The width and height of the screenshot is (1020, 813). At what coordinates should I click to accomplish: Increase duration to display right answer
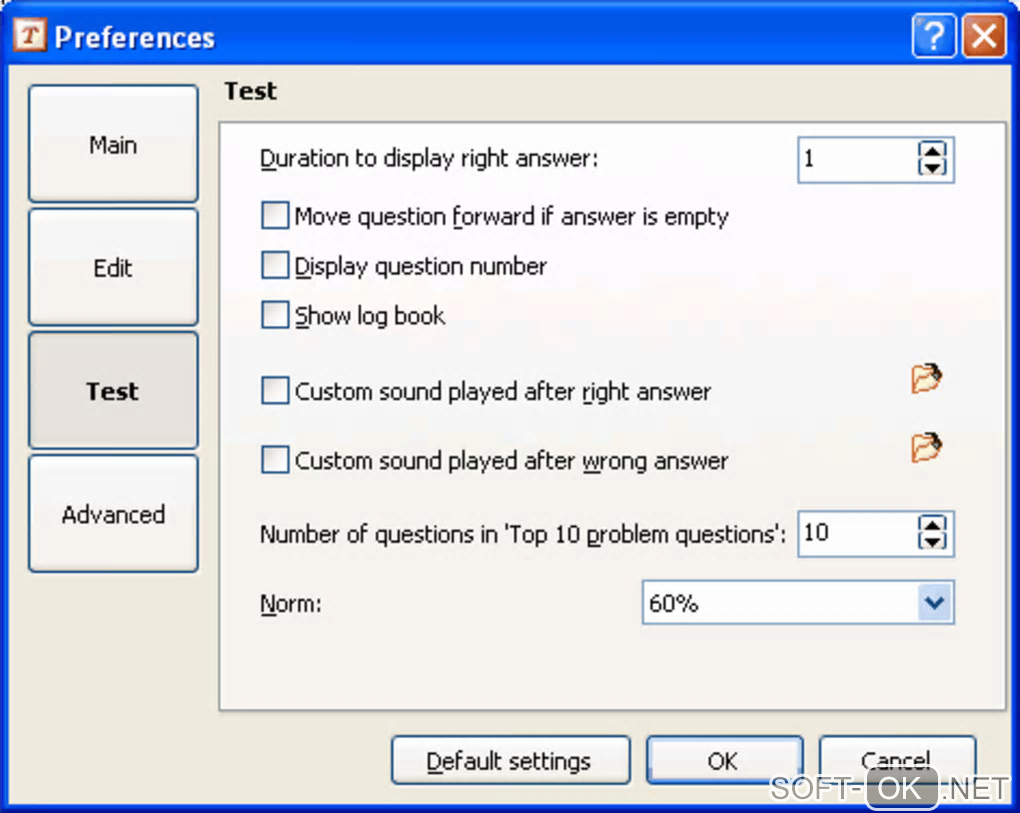pyautogui.click(x=932, y=151)
